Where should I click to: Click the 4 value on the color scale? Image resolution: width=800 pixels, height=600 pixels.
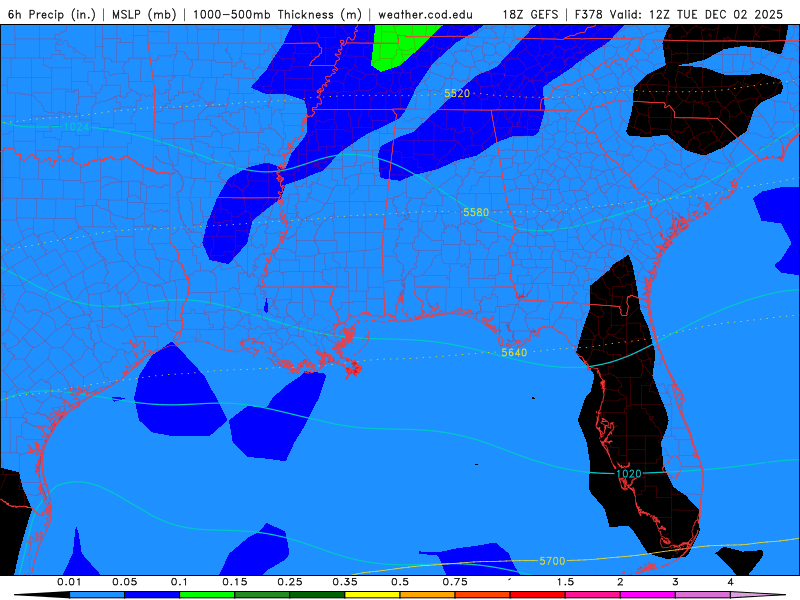tap(731, 582)
